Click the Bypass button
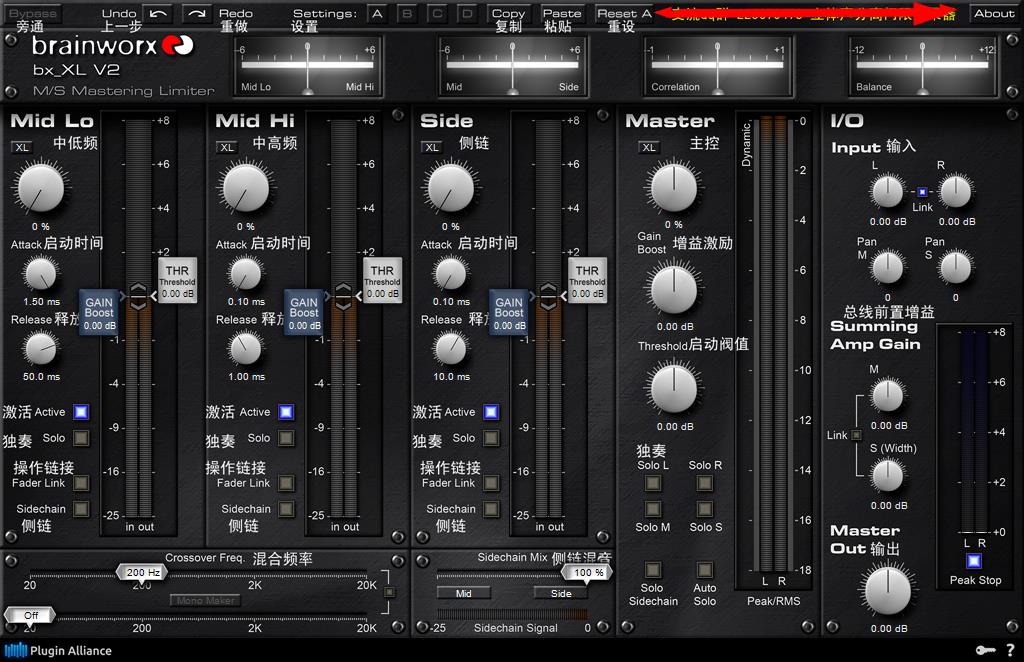Screen dimensions: 1024x662 click(x=33, y=14)
